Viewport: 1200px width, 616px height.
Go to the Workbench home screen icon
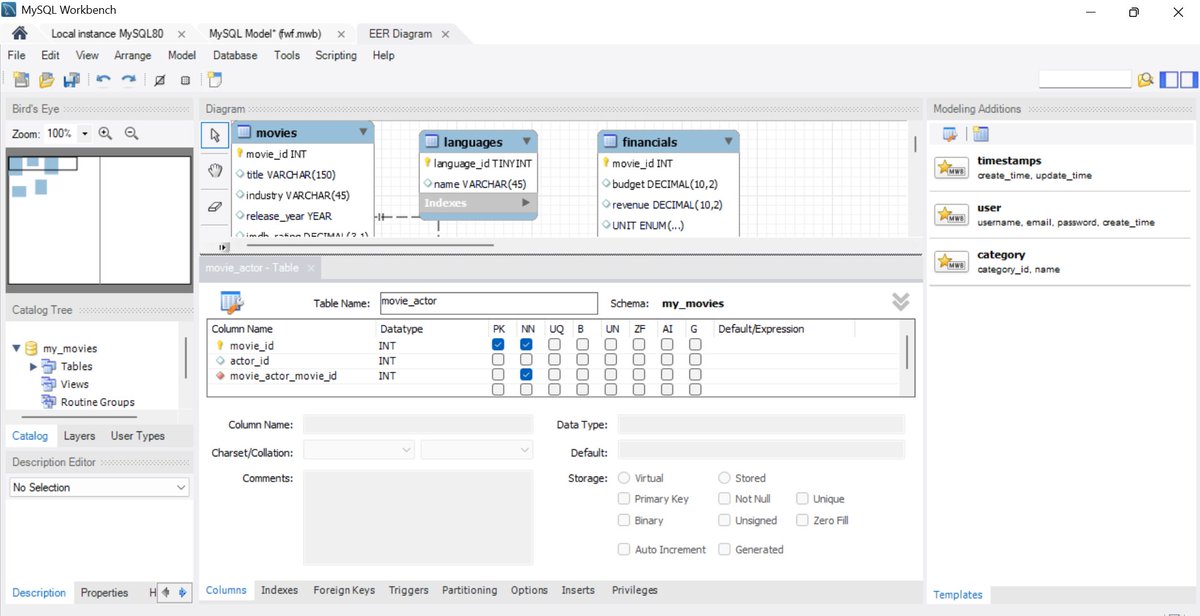tap(19, 33)
